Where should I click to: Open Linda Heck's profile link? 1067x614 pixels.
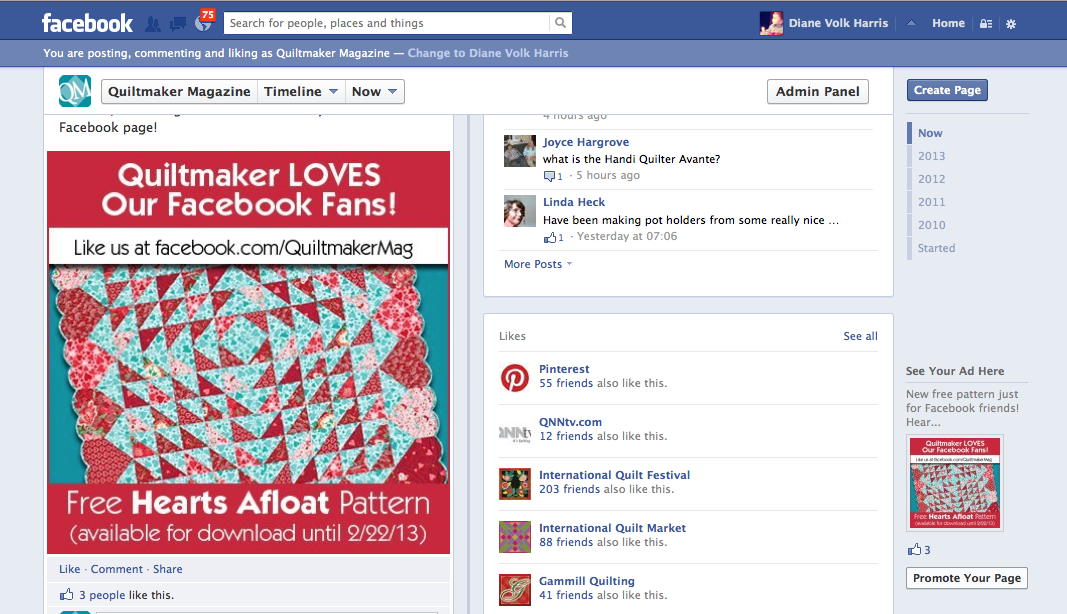pos(574,202)
